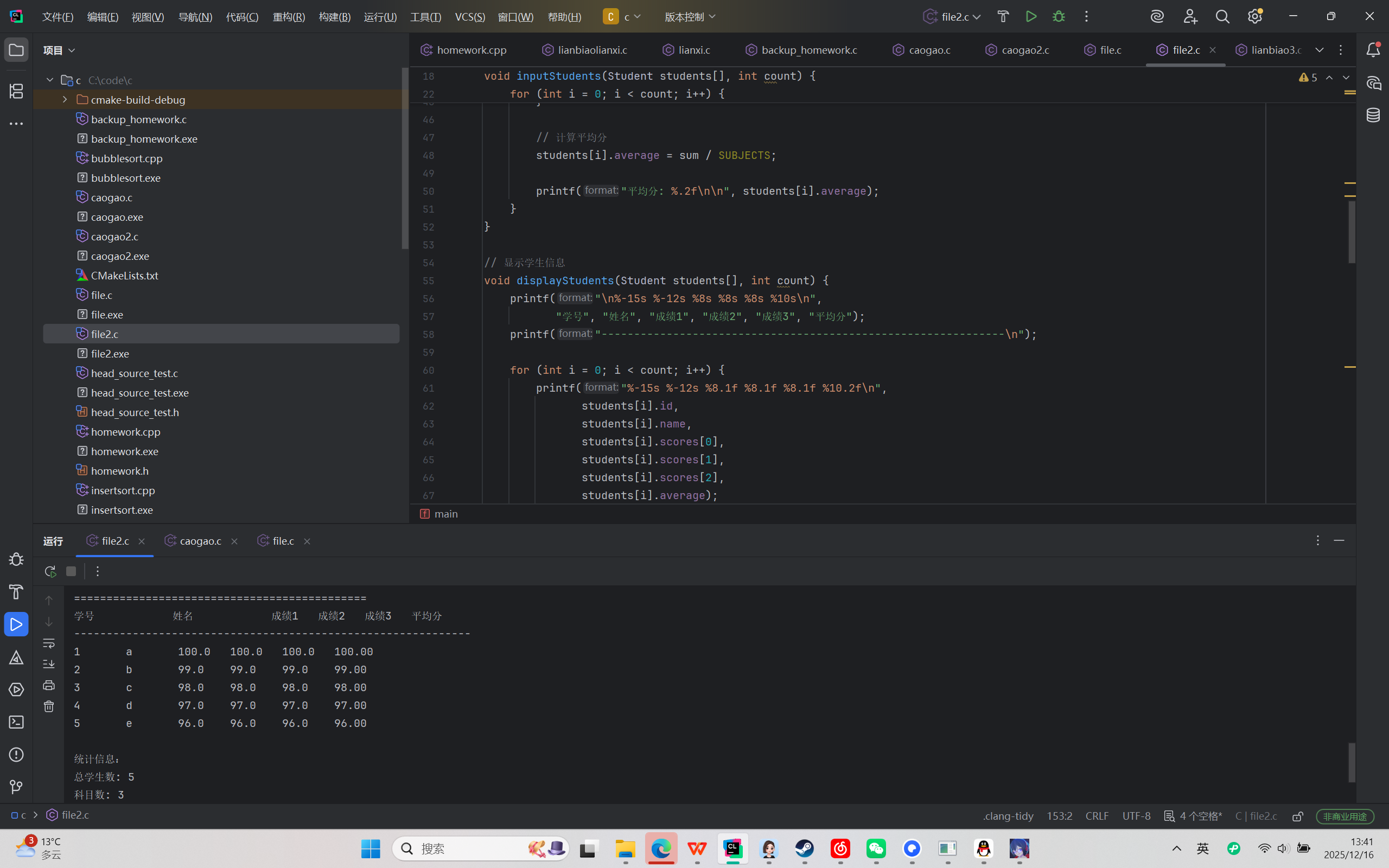This screenshot has width=1389, height=868.
Task: Open the 重构(R) menu
Action: (289, 17)
